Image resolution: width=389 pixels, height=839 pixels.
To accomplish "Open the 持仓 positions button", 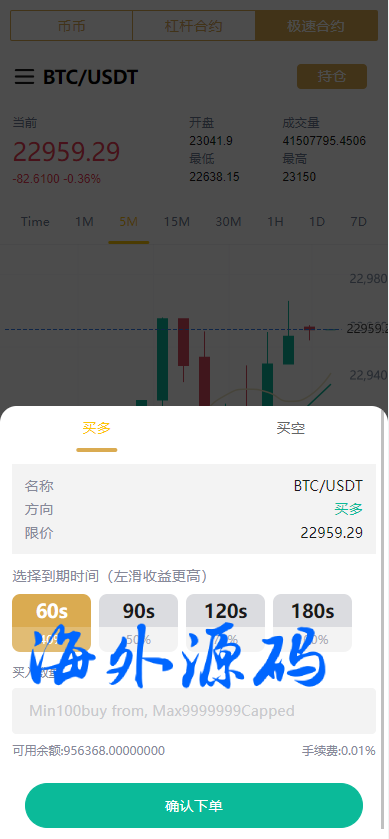I will [332, 77].
